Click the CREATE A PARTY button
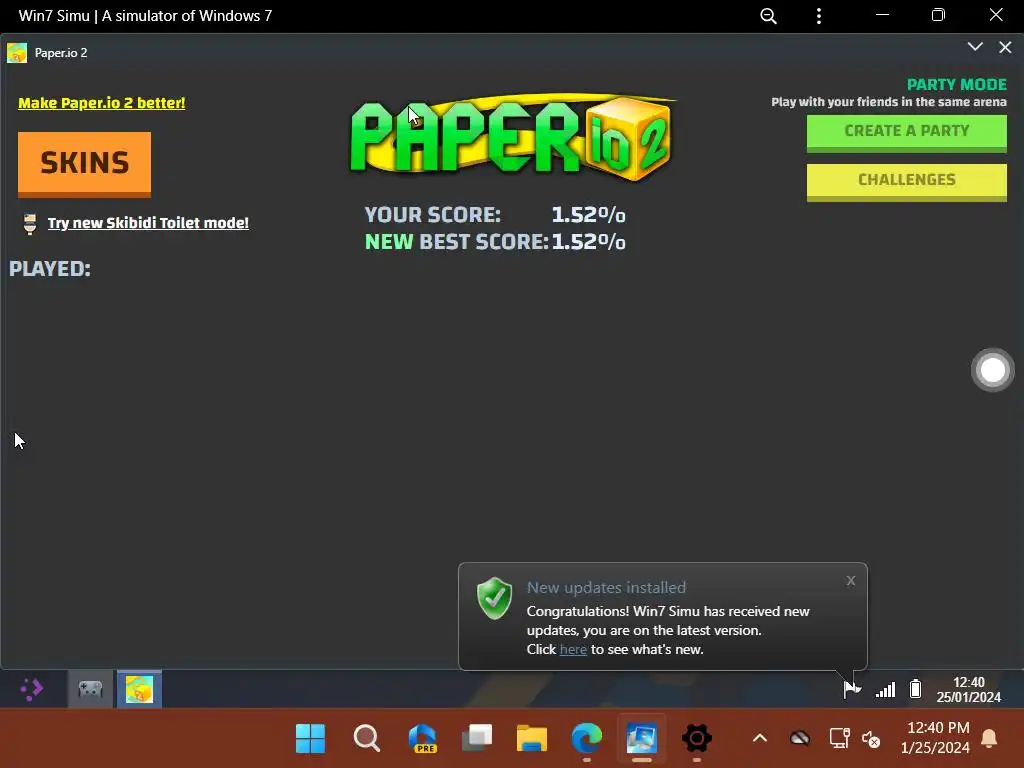1024x768 pixels. pos(906,133)
